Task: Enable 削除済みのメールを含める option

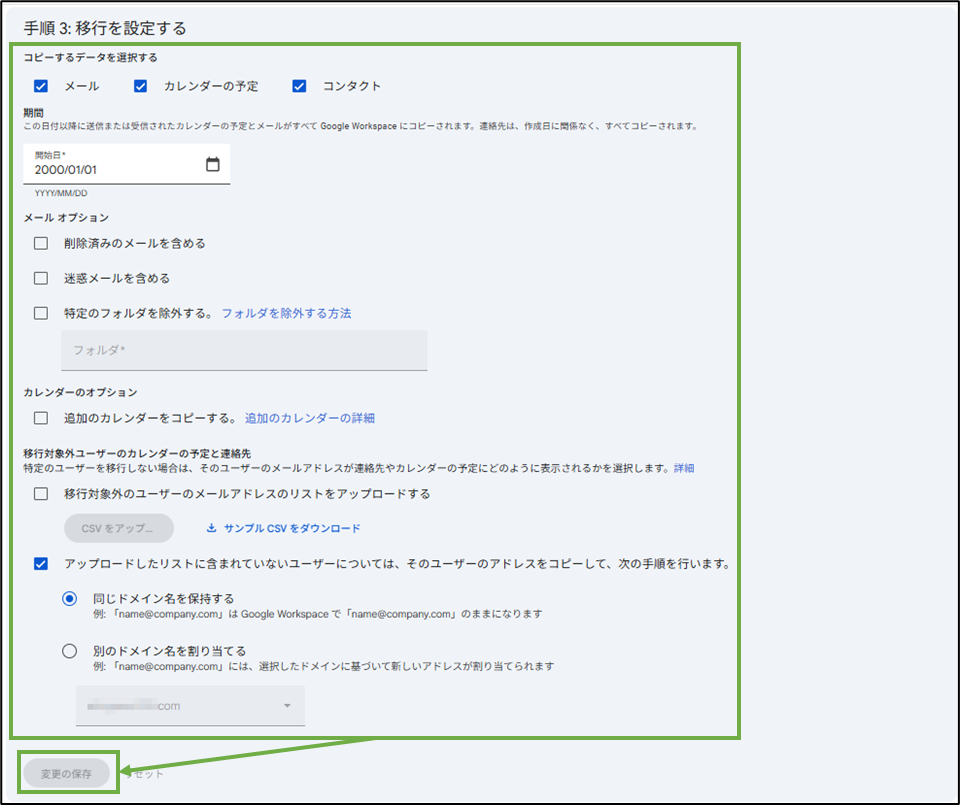Action: [x=41, y=243]
